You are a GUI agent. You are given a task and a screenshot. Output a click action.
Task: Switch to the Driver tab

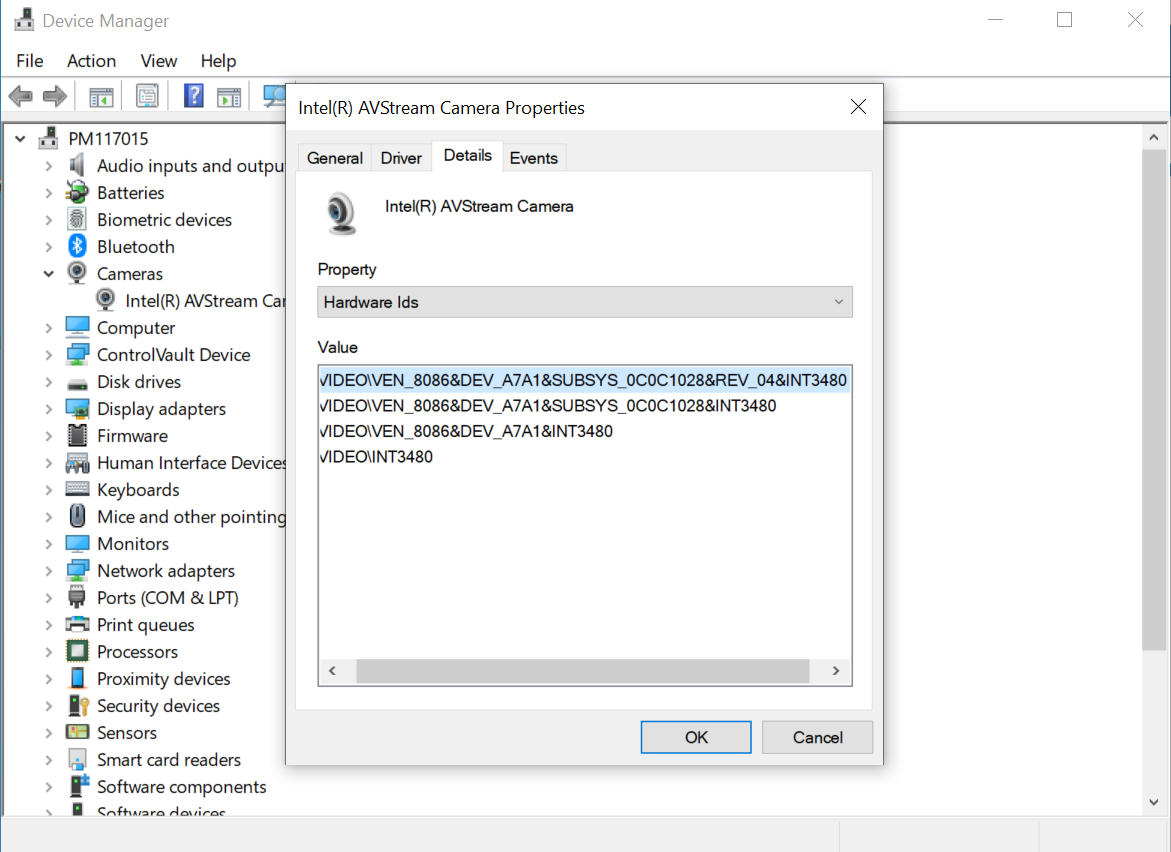pos(401,158)
